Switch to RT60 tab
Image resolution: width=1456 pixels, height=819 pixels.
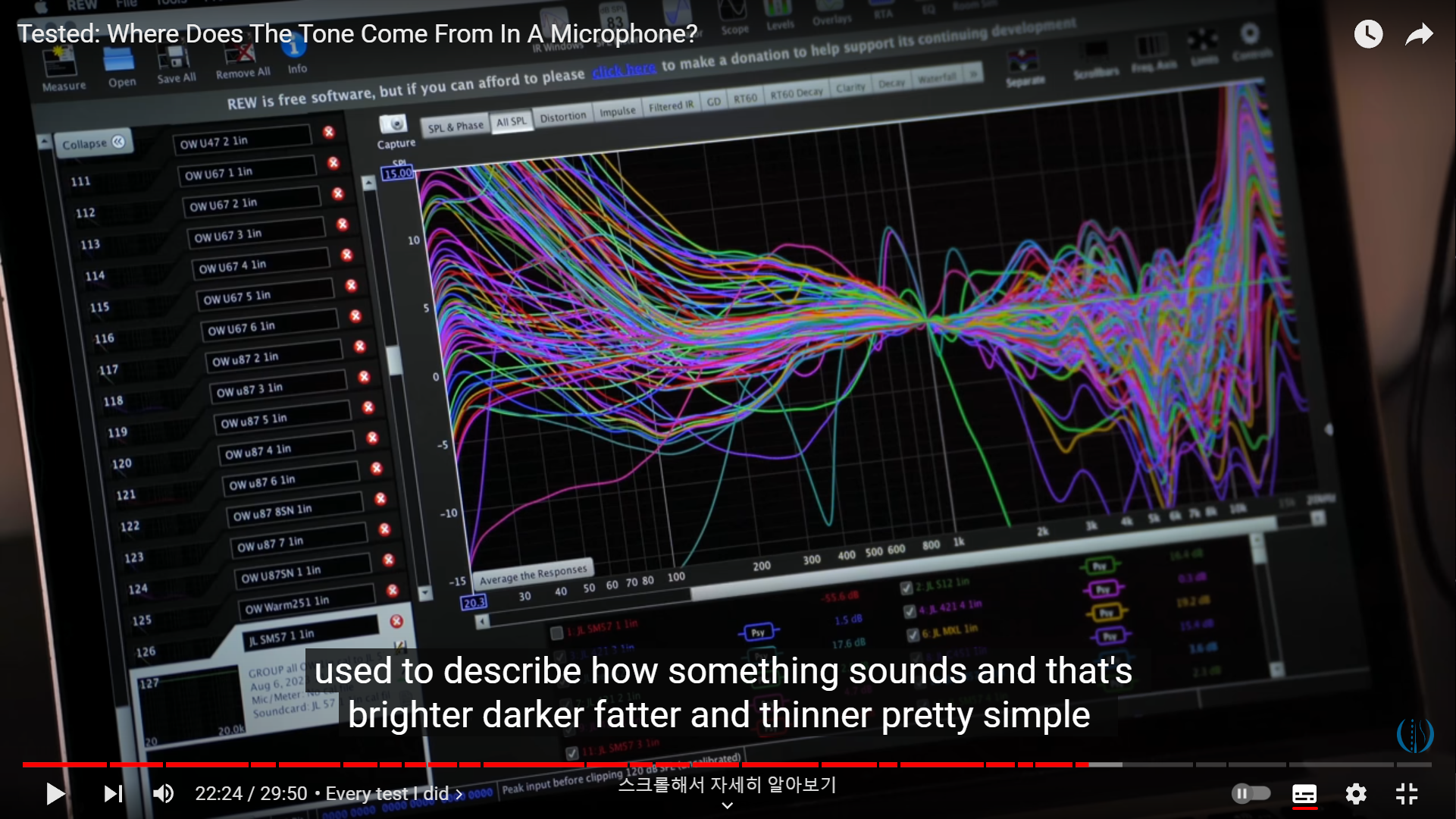(744, 99)
